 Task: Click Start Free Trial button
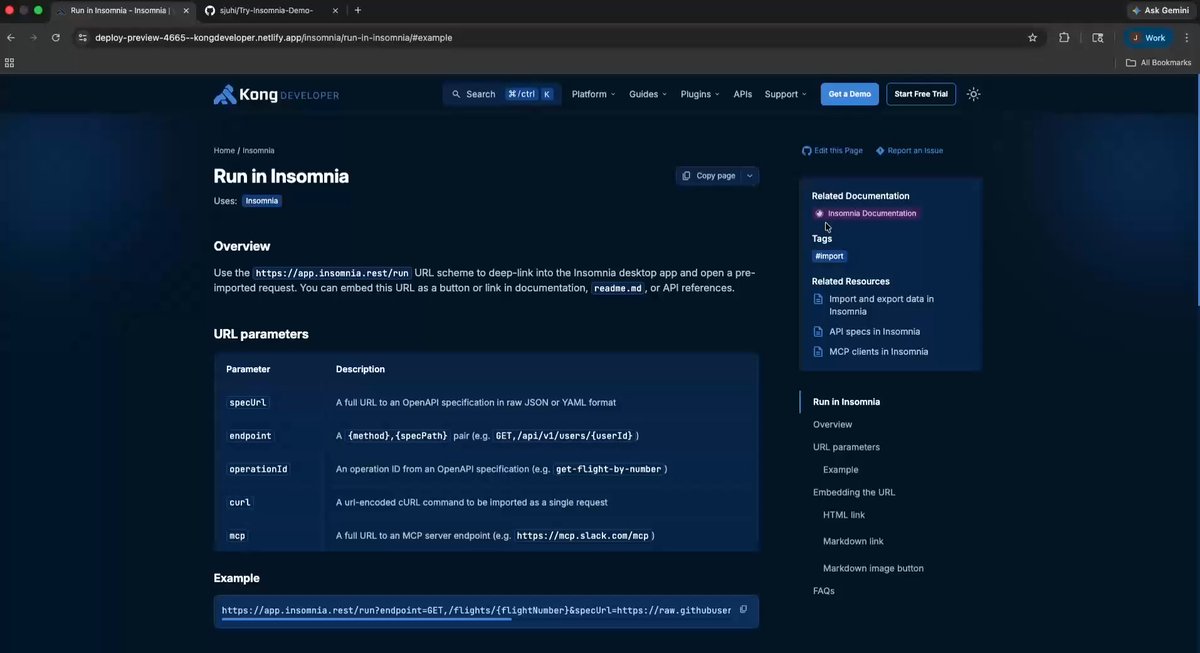click(921, 94)
